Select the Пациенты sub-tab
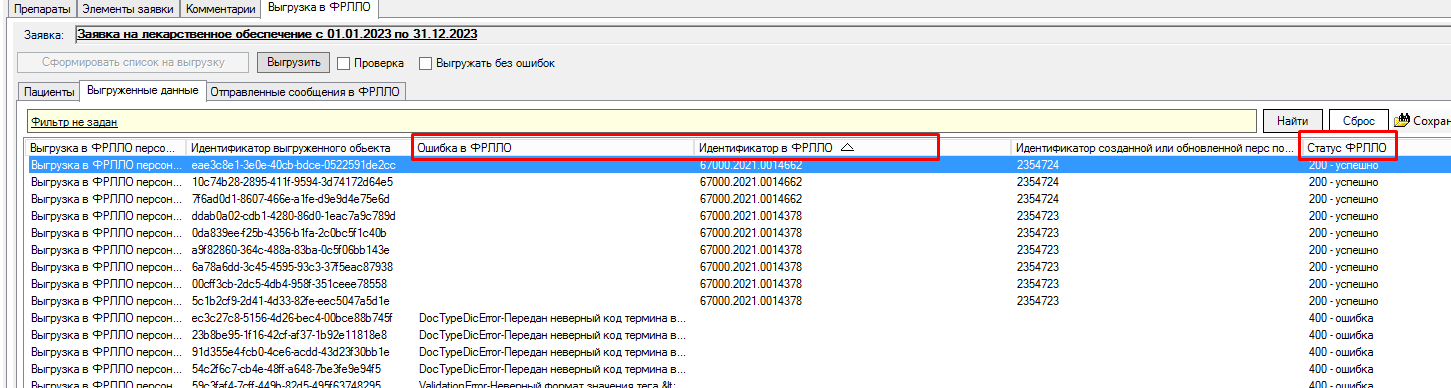Screen dimensions: 1451x388 tap(49, 92)
